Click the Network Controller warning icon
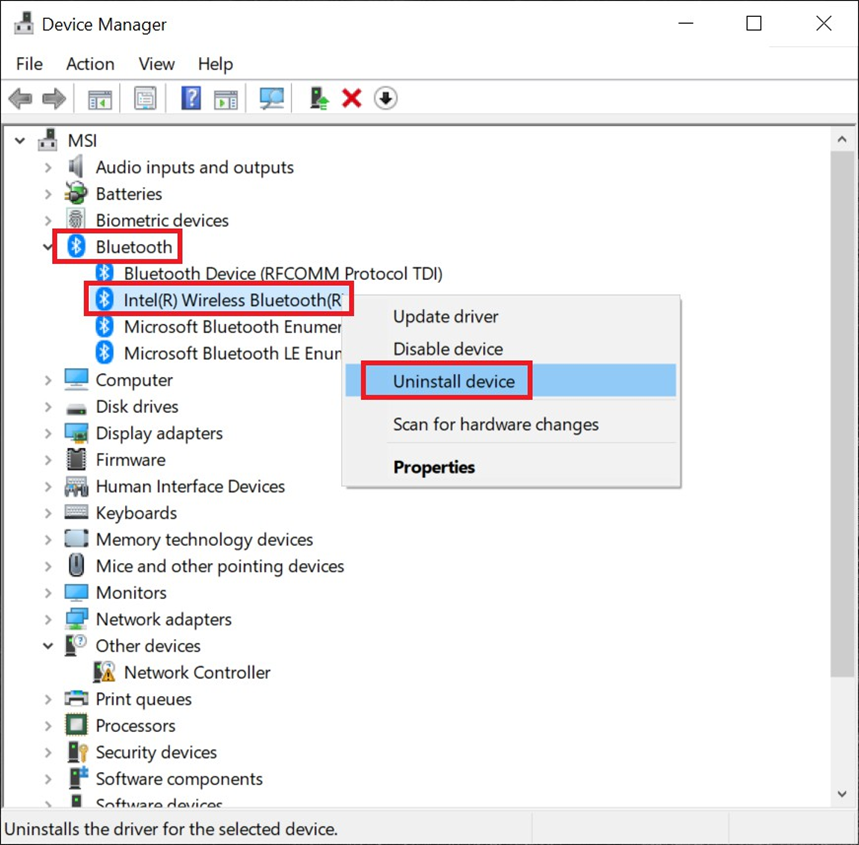The height and width of the screenshot is (845, 859). [x=104, y=672]
